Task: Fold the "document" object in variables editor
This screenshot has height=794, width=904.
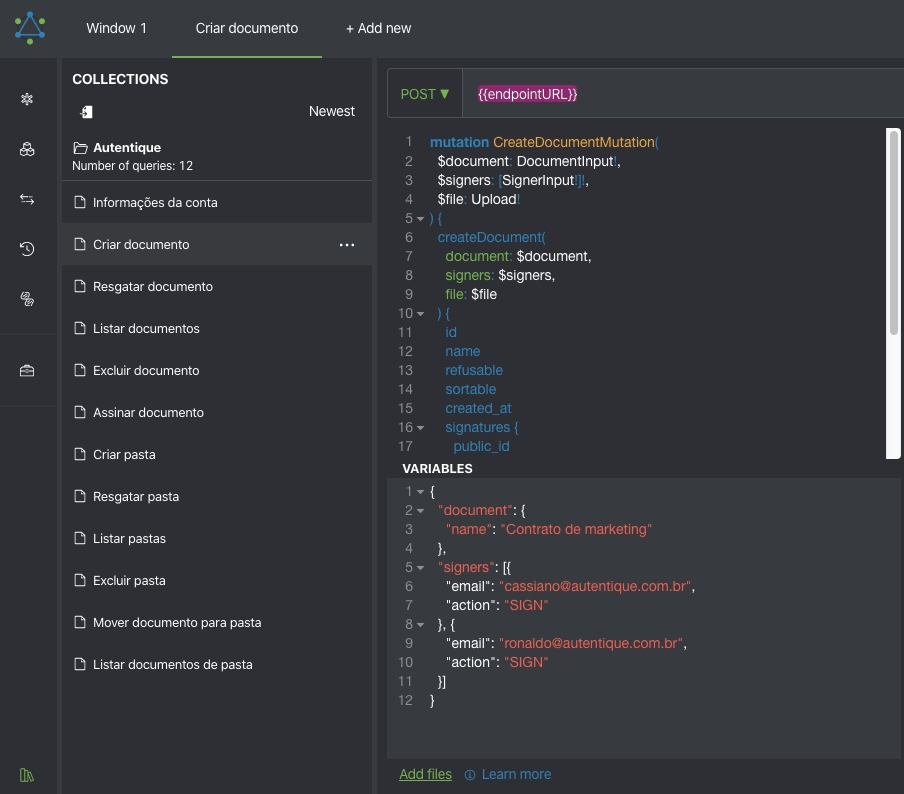Action: point(420,511)
